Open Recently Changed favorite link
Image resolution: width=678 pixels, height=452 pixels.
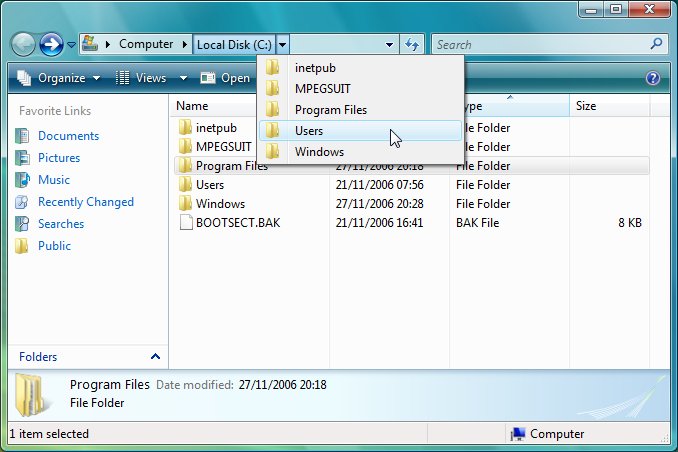86,202
